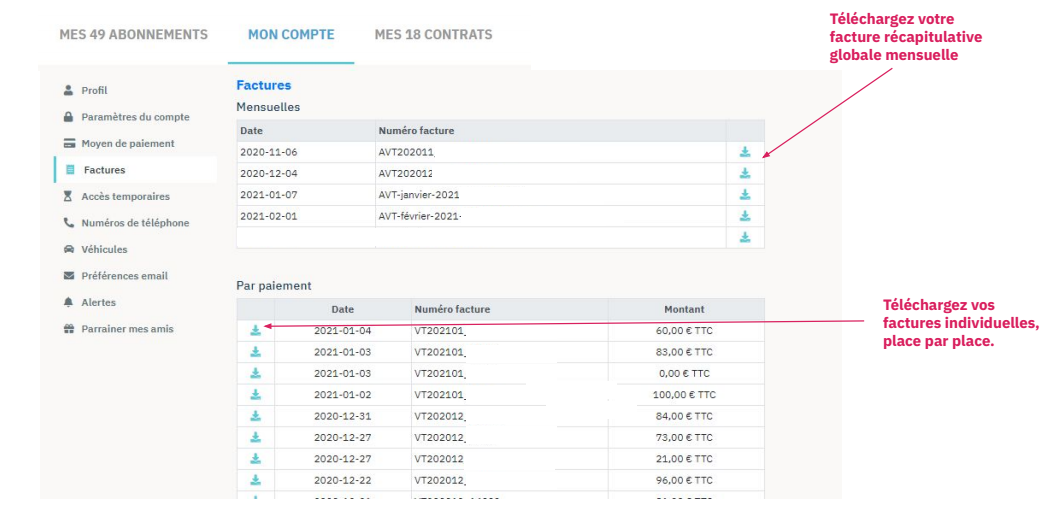Select the date cell 2021-01-07
Image resolution: width=1063 pixels, height=521 pixels.
pos(268,195)
